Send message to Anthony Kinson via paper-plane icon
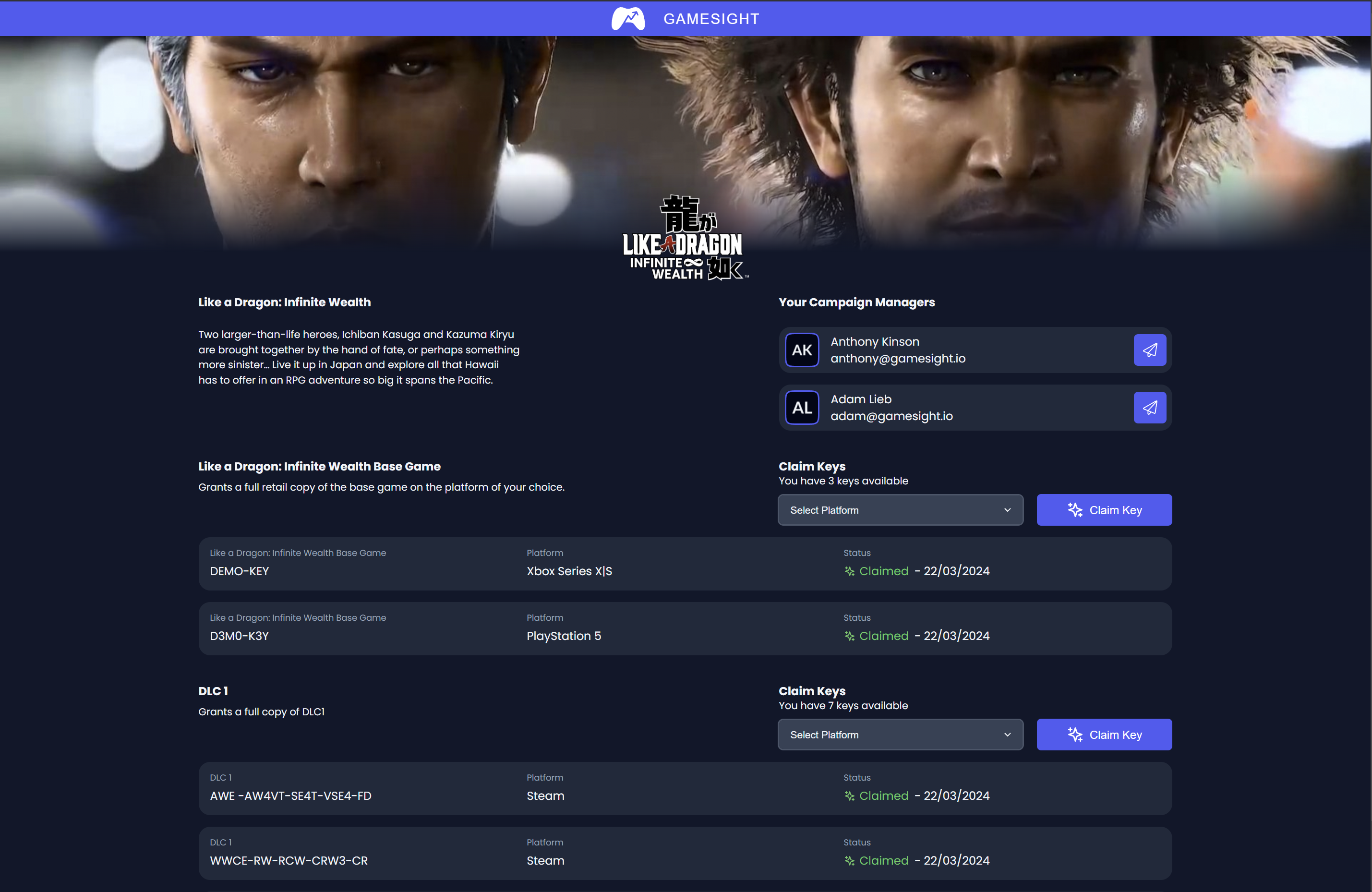 (x=1149, y=350)
